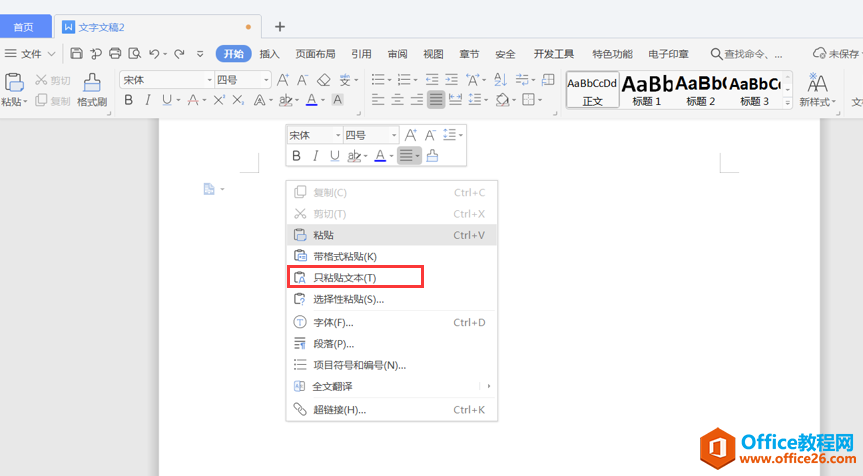The height and width of the screenshot is (476, 863).
Task: Click the save document icon
Action: pyautogui.click(x=76, y=54)
